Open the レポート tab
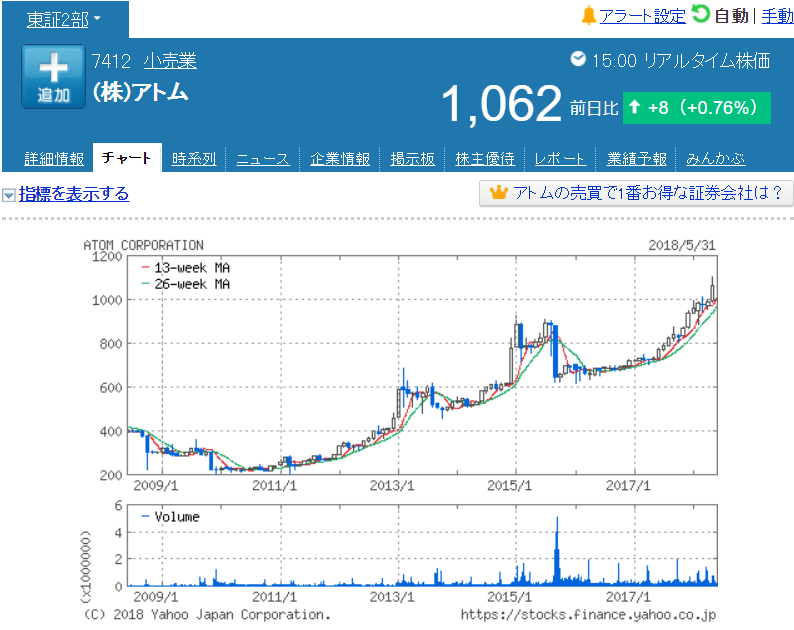The image size is (794, 630). tap(560, 159)
